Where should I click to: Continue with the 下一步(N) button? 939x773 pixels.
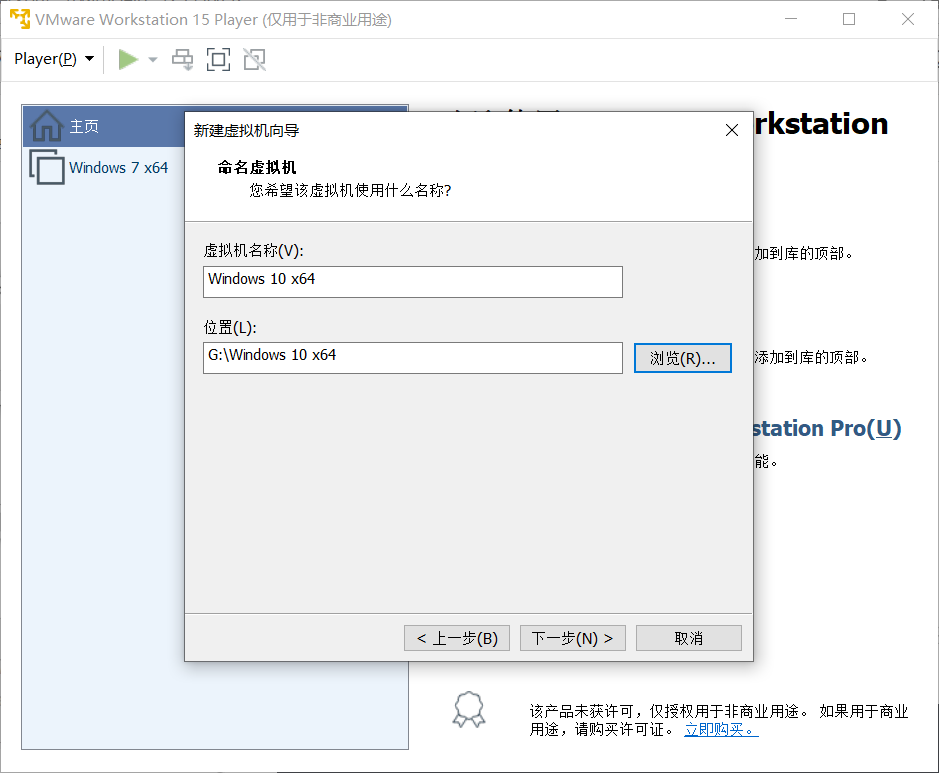point(573,638)
